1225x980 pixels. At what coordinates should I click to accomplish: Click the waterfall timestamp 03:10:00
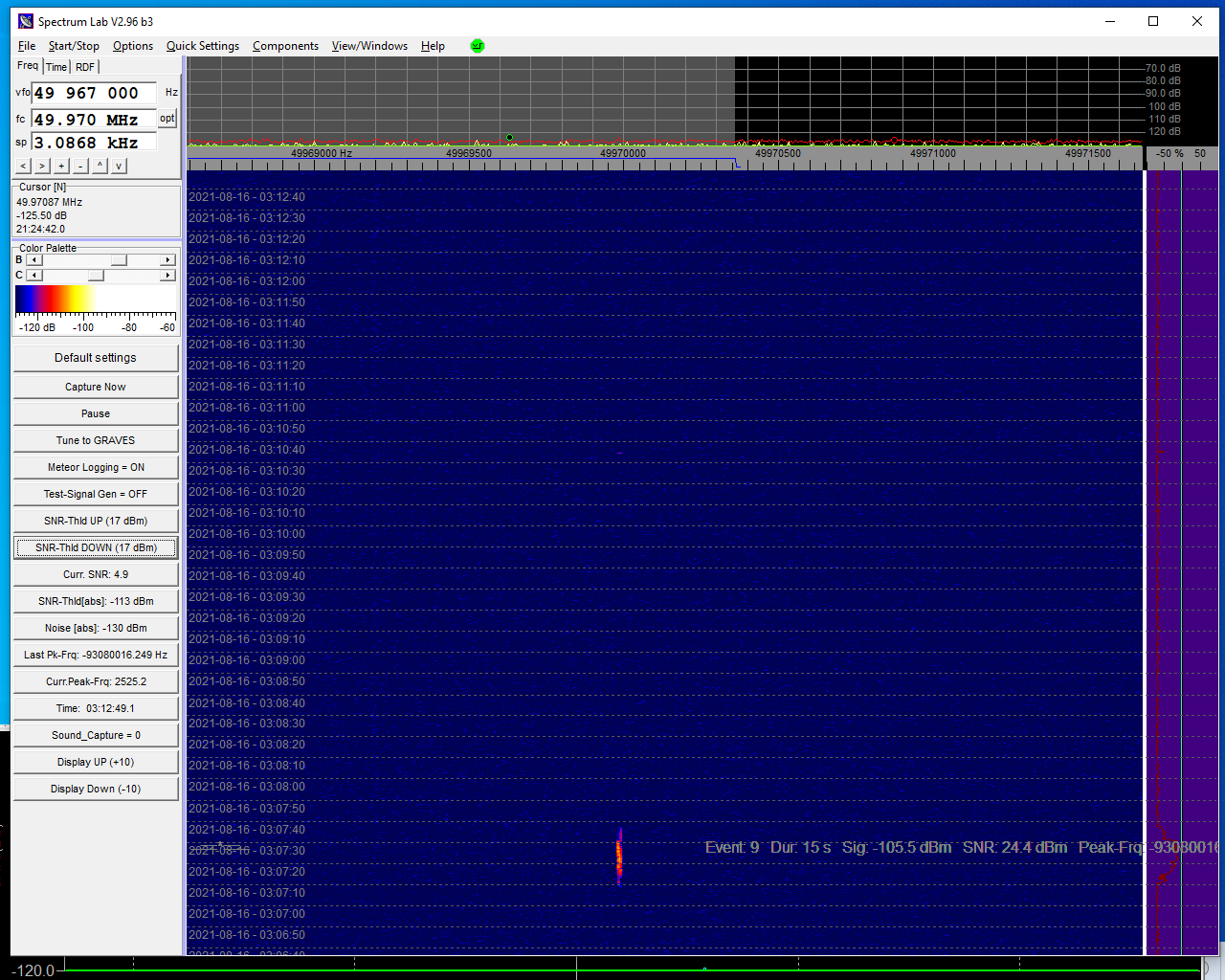tap(247, 534)
